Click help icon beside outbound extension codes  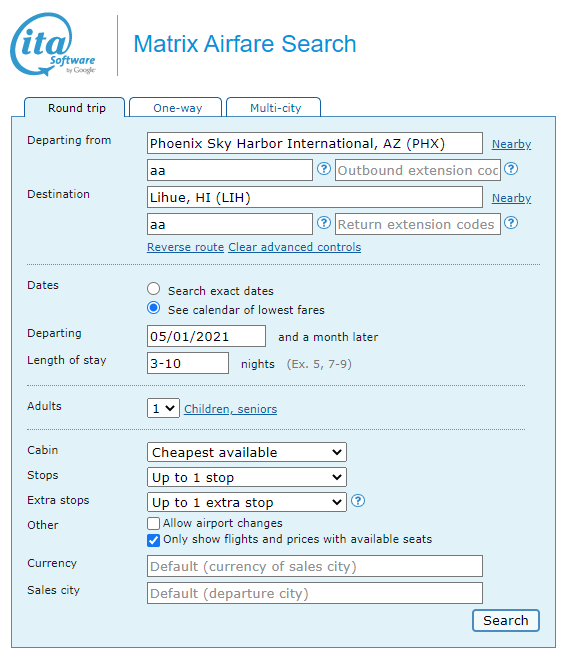[x=511, y=169]
